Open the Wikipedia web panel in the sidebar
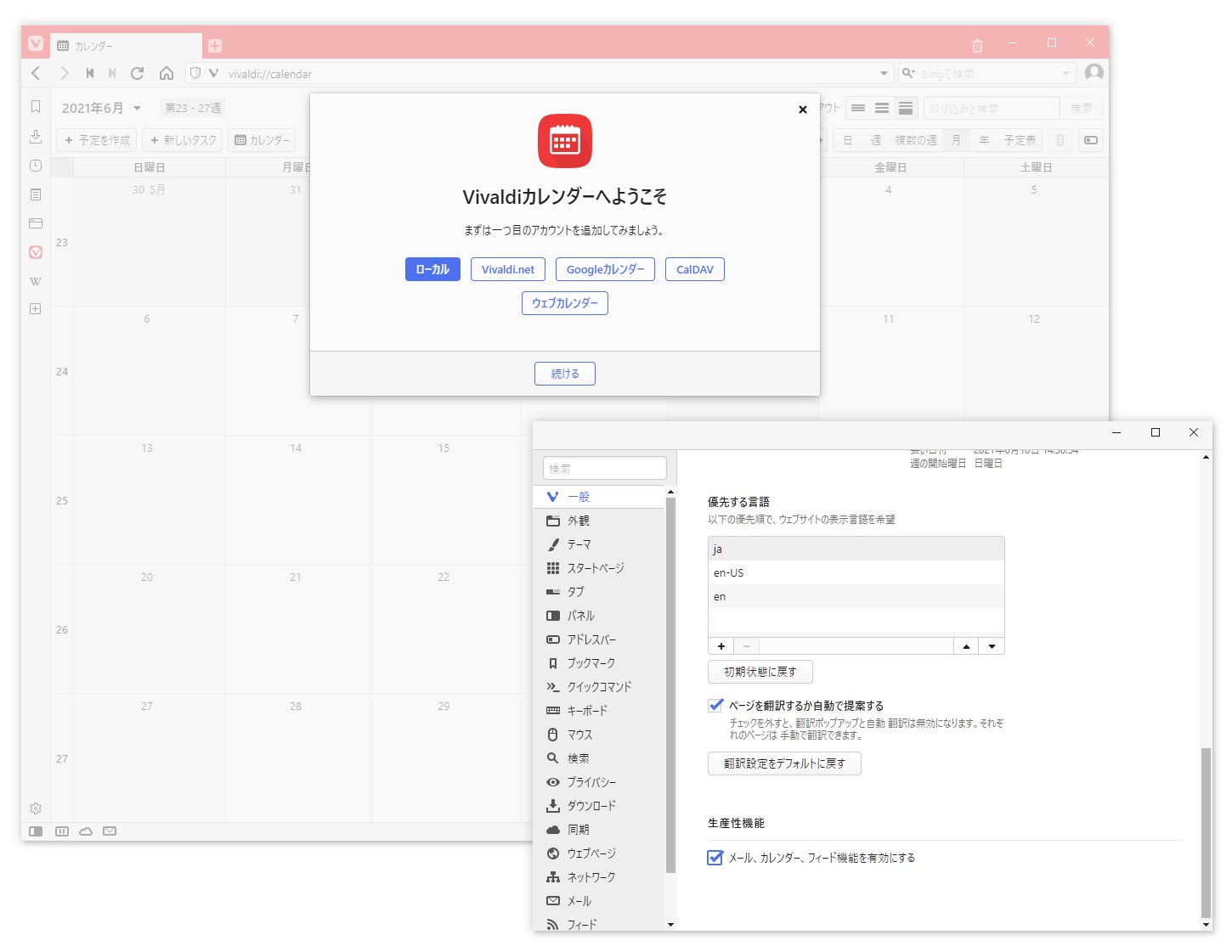This screenshot has height=952, width=1232. pos(36,281)
